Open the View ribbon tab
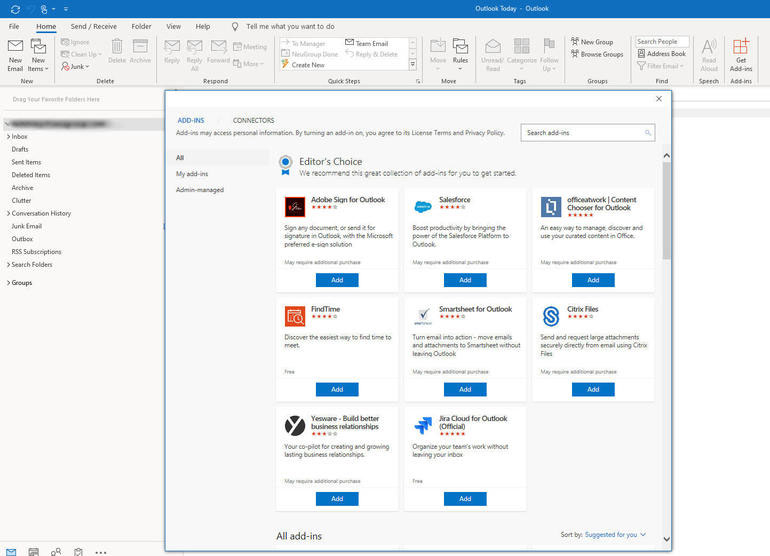770x556 pixels. click(173, 27)
